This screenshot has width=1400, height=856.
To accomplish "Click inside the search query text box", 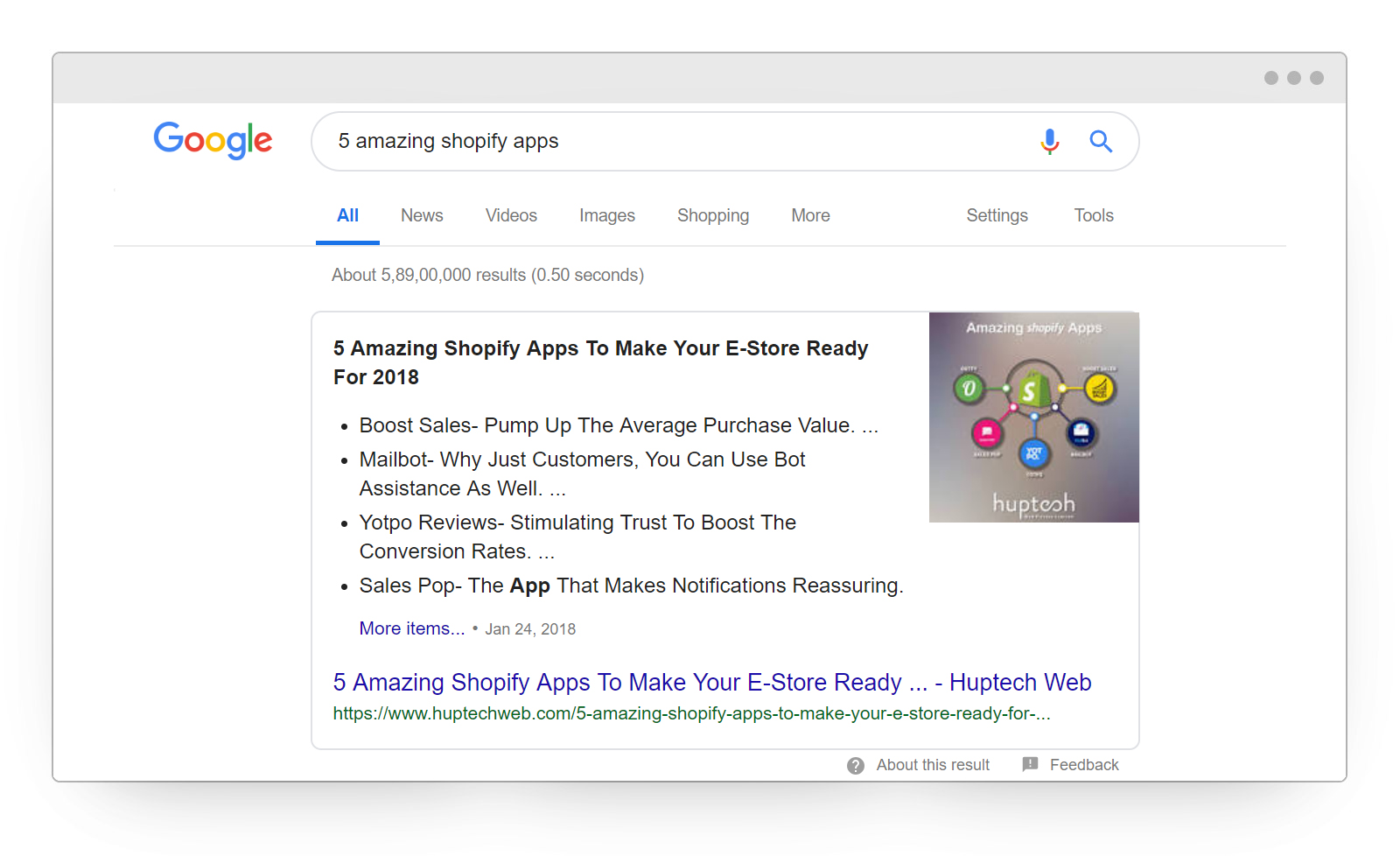I will (674, 141).
